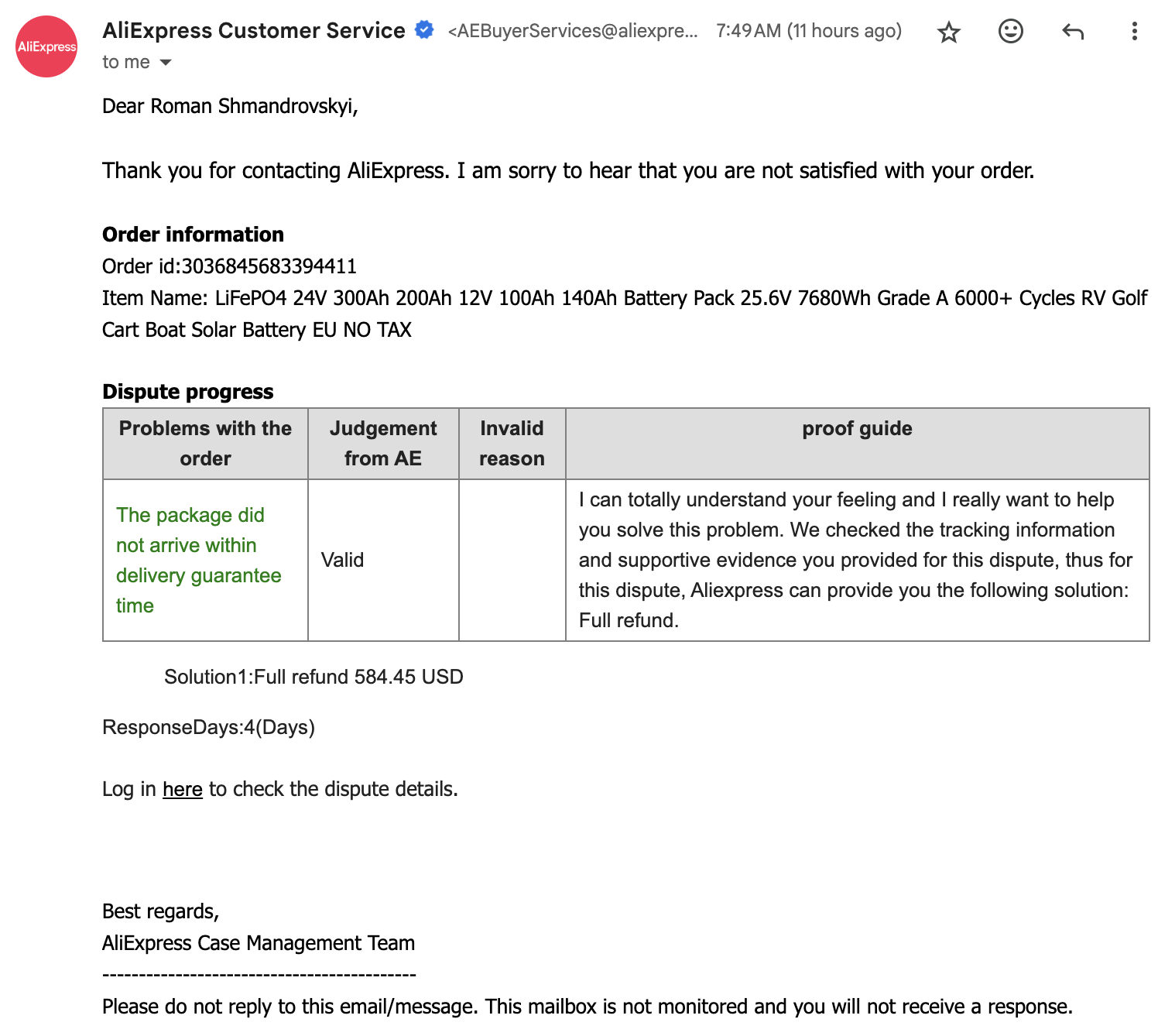Click 'Solution1:Full refund 584.45 USD' text
This screenshot has height=1036, width=1158.
(313, 677)
